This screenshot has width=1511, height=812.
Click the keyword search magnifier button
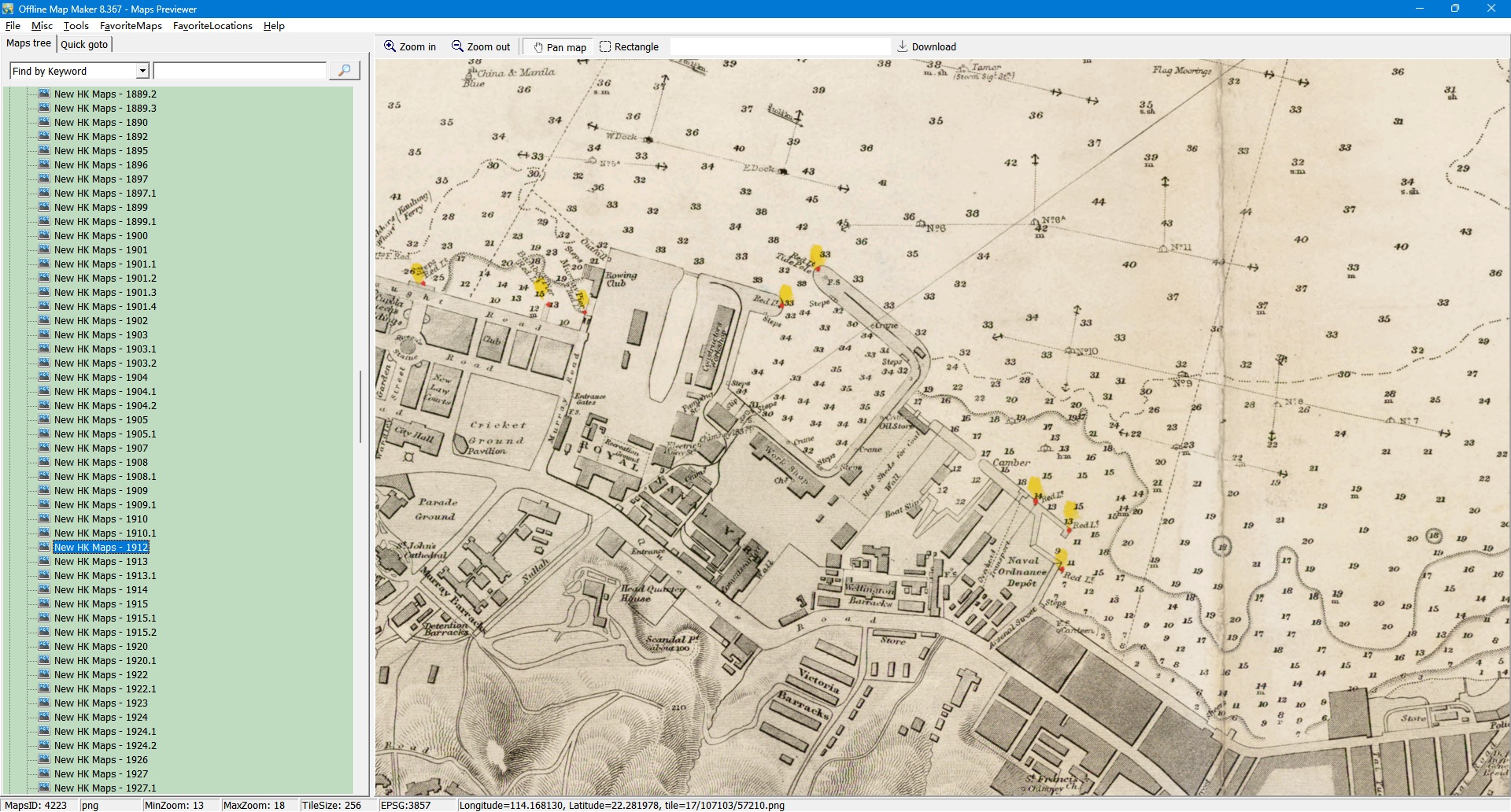[344, 71]
